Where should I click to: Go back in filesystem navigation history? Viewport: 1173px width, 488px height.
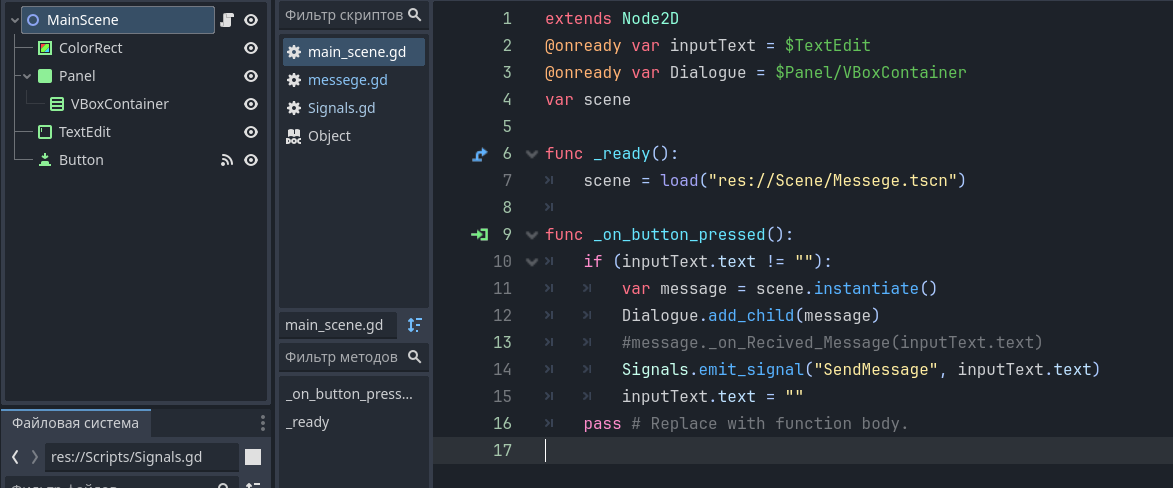click(15, 457)
